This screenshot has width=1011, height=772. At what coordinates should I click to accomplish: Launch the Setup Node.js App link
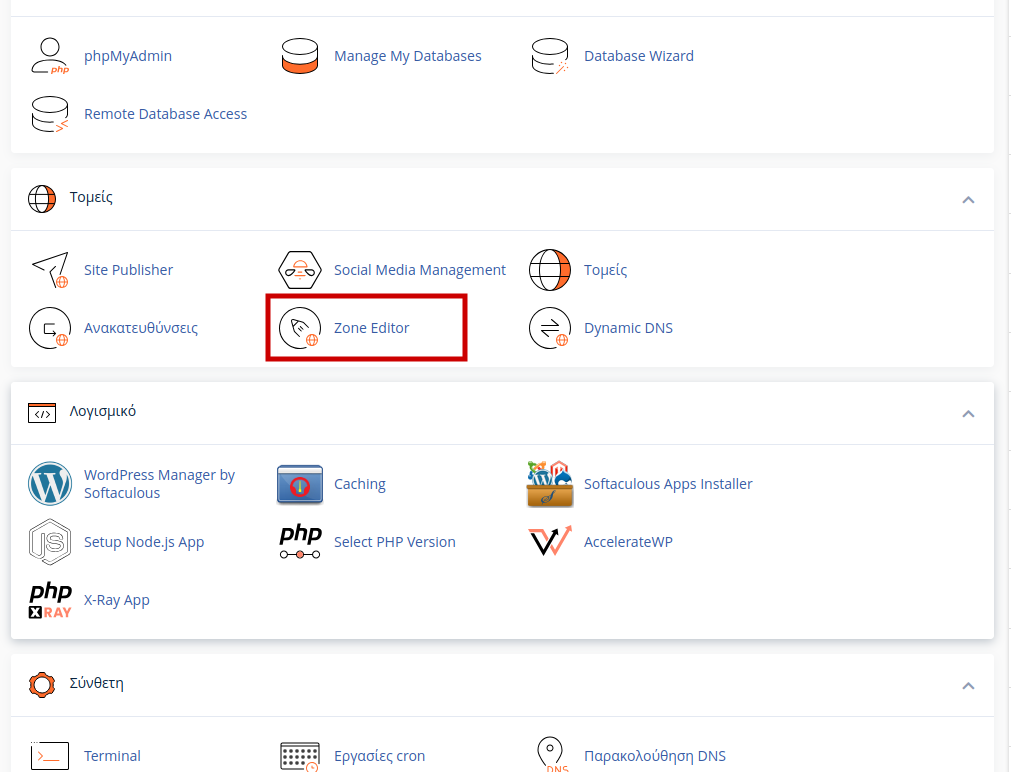(144, 542)
